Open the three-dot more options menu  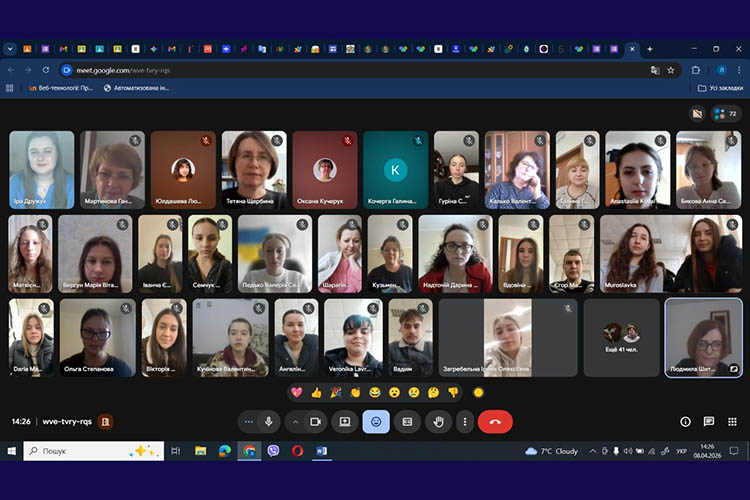click(463, 422)
